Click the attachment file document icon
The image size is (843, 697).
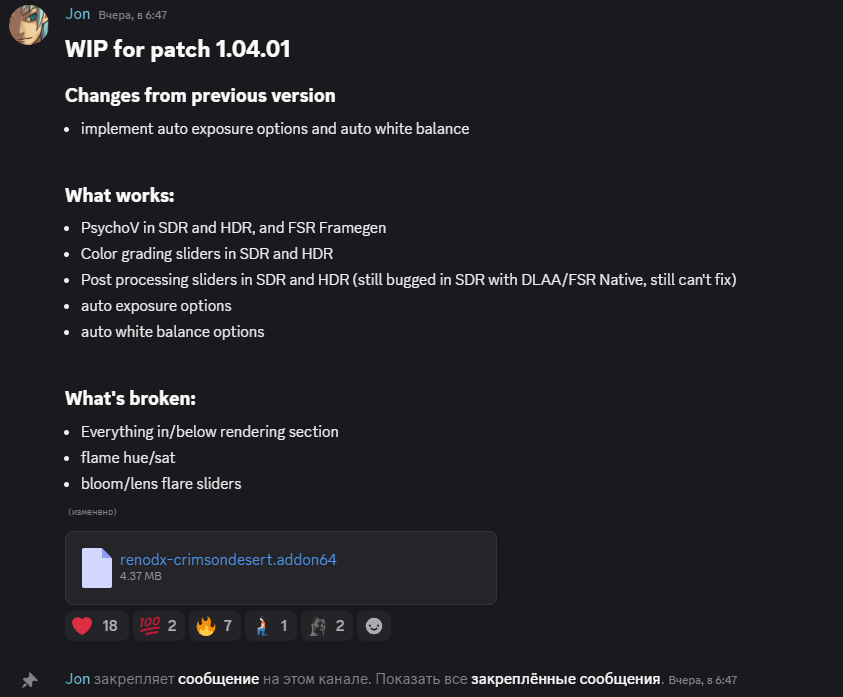[97, 568]
